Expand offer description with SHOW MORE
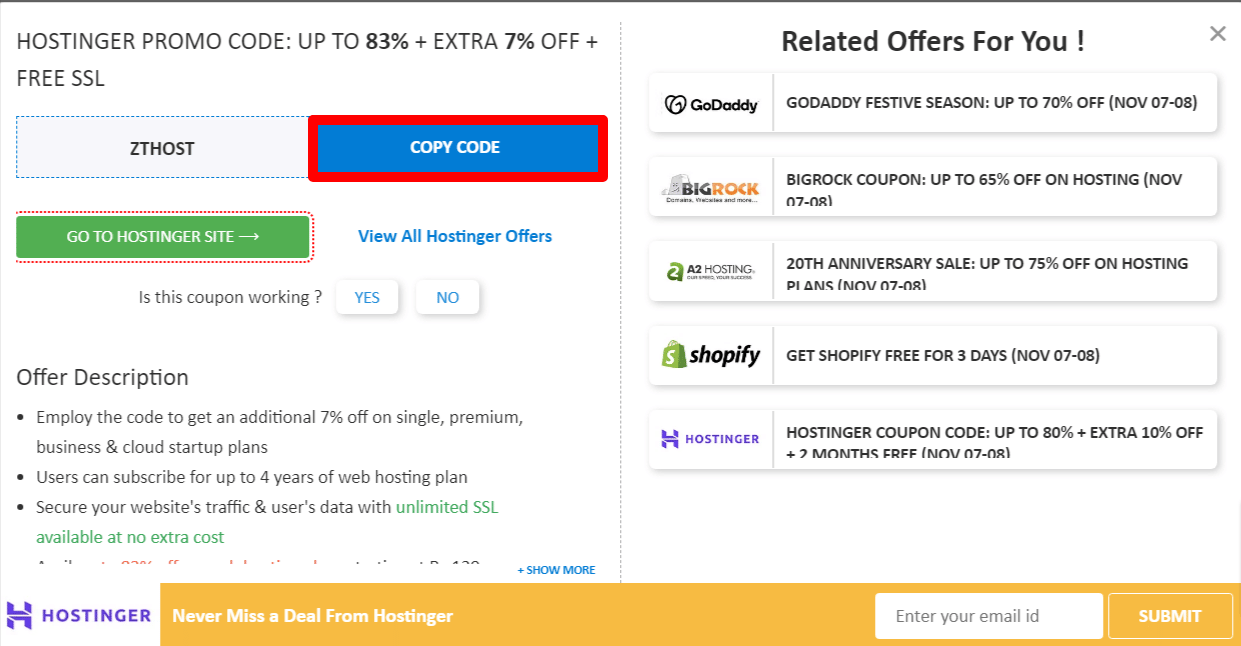 tap(556, 569)
